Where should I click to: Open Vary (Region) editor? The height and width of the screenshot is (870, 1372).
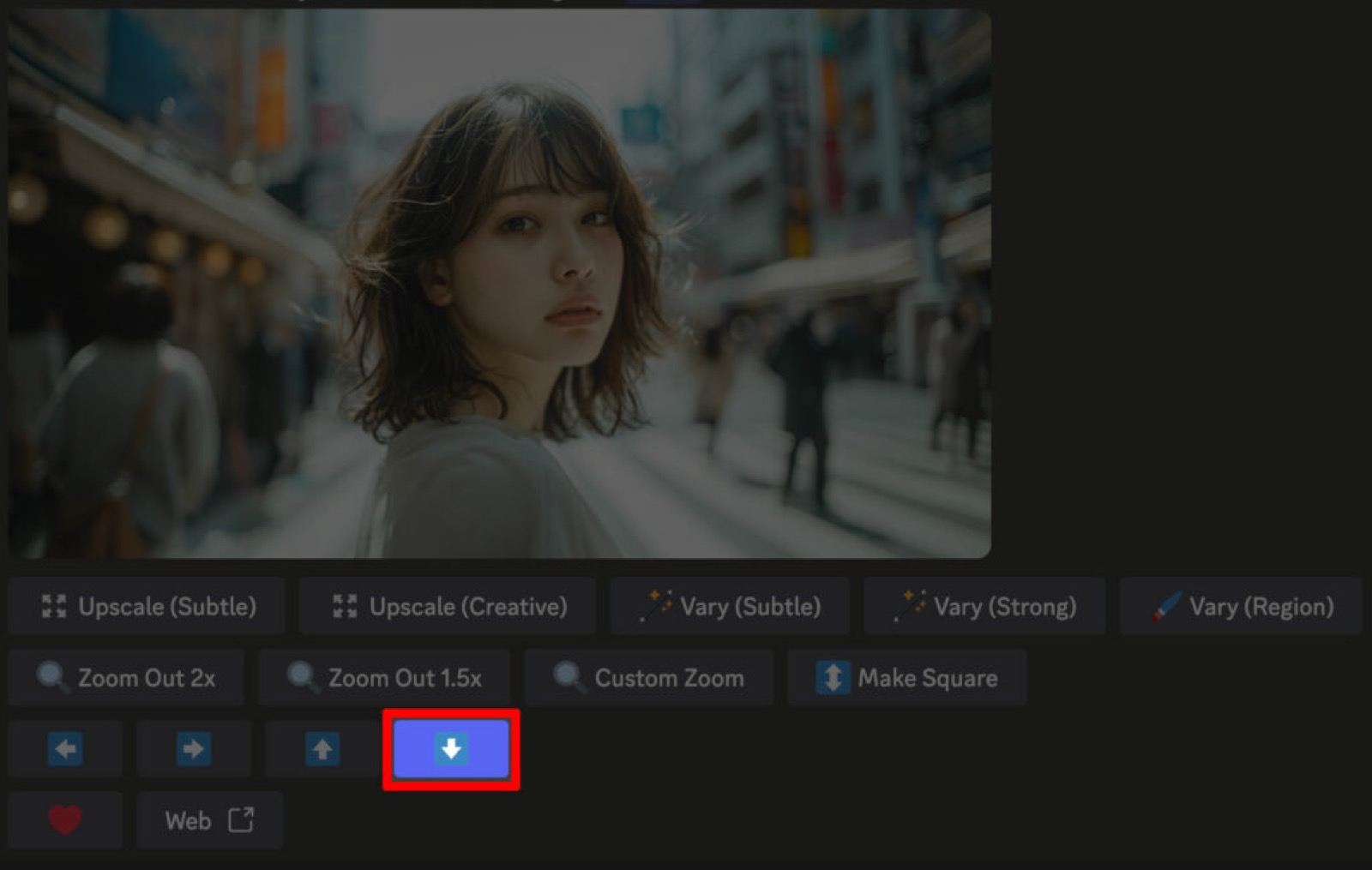1241,606
